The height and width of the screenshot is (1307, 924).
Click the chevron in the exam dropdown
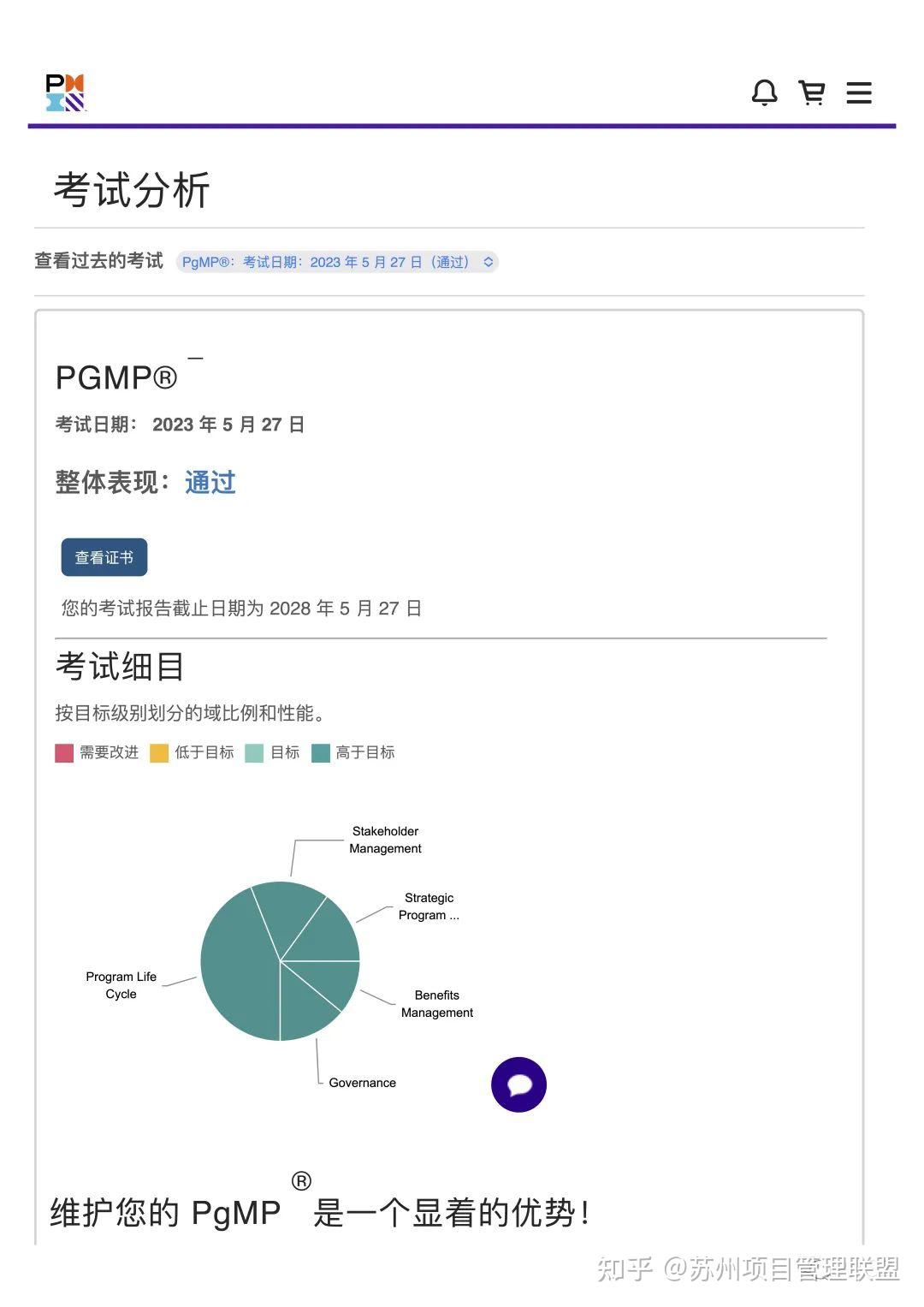click(486, 262)
